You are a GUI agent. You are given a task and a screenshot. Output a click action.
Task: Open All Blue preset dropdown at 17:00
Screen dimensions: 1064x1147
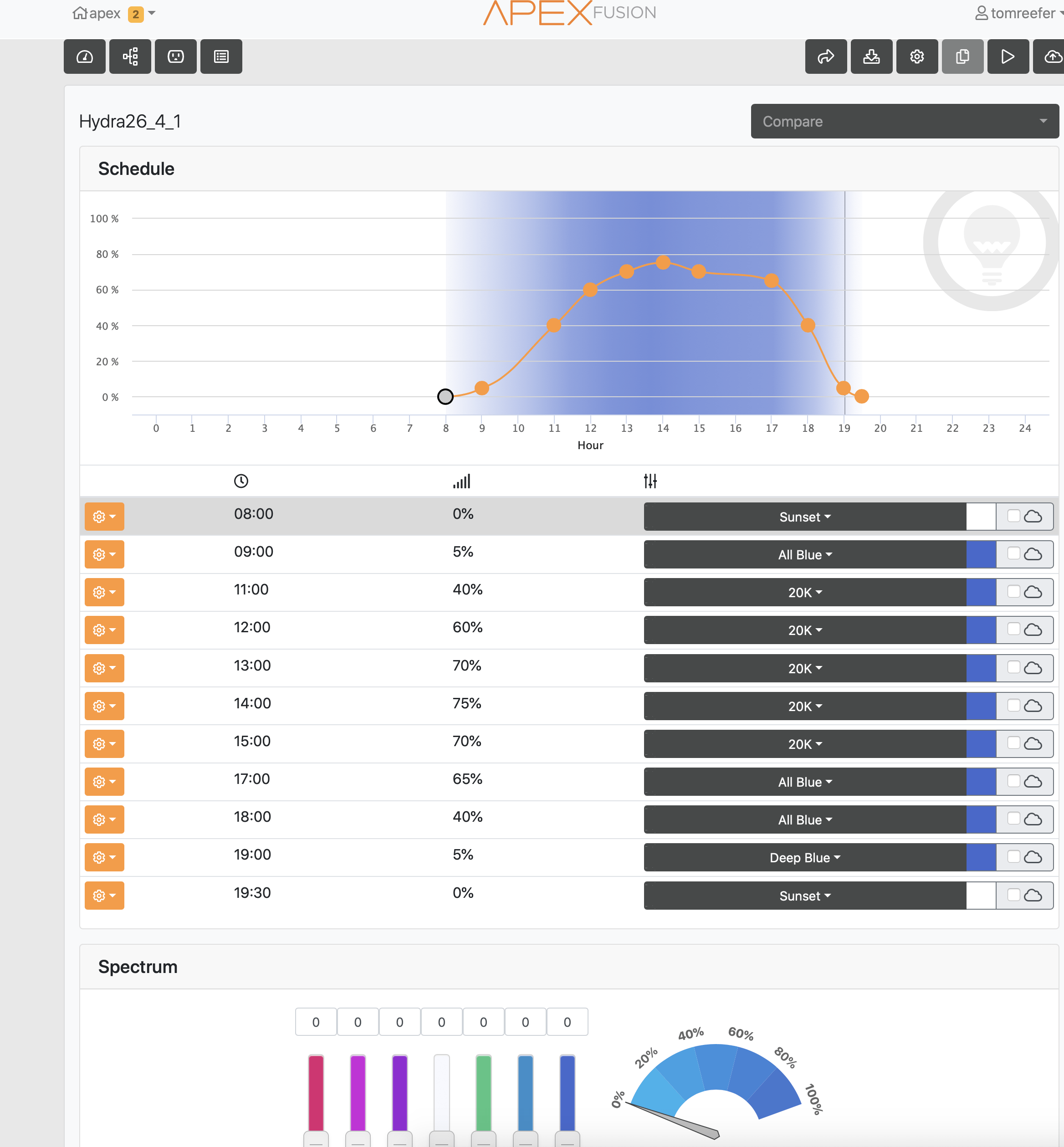pos(805,782)
